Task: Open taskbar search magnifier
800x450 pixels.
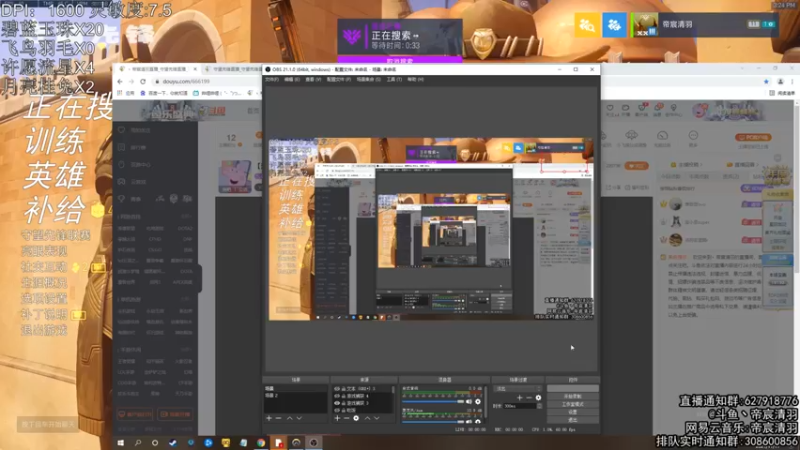Action: click(138, 443)
